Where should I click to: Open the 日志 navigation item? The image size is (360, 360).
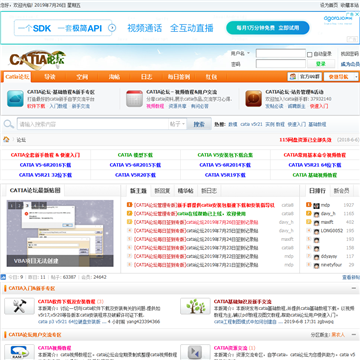click(146, 77)
